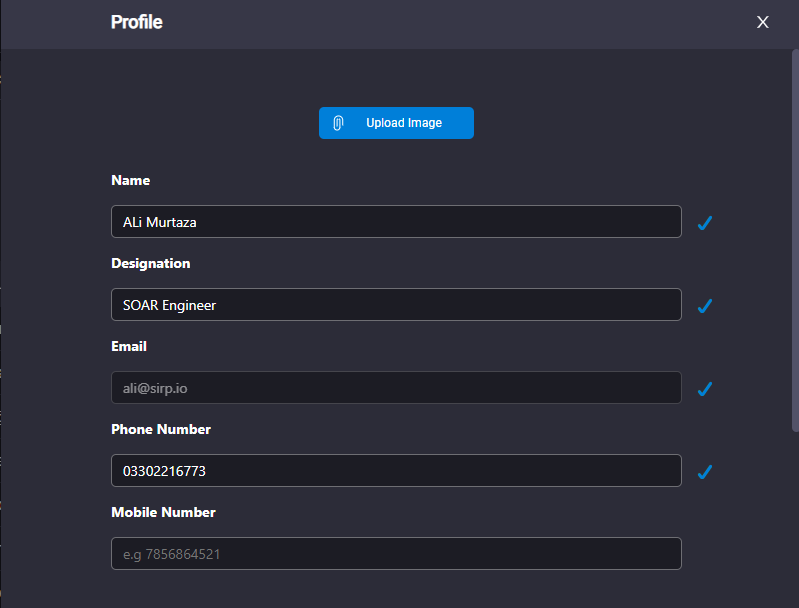Click into the Phone Number field 03302216773
Screen dimensions: 799x608
click(396, 471)
